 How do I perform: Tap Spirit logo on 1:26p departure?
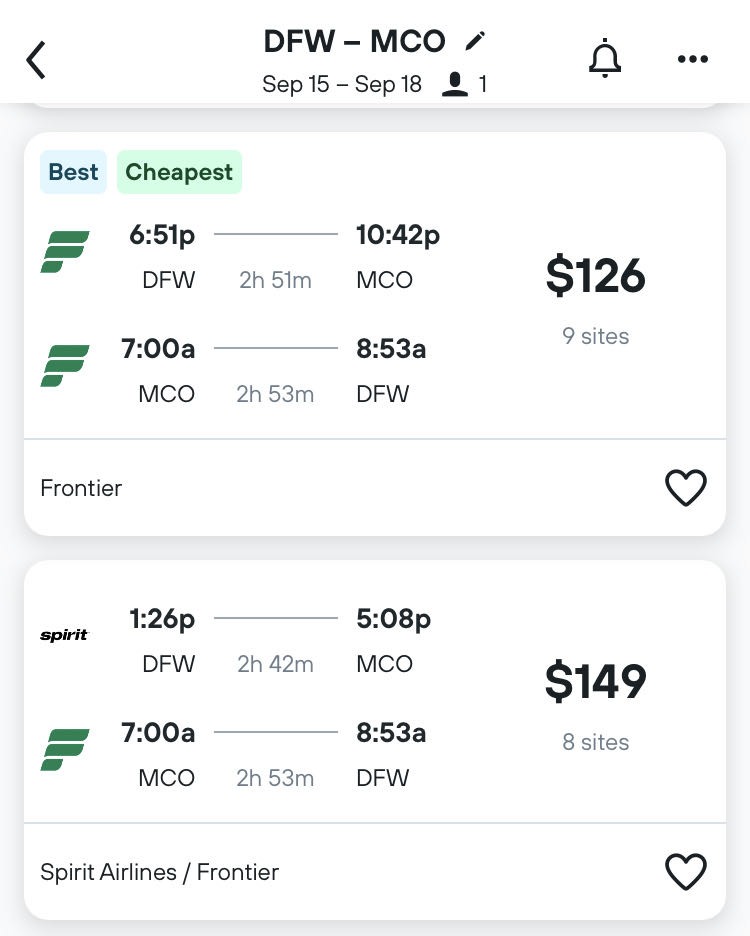pos(64,635)
